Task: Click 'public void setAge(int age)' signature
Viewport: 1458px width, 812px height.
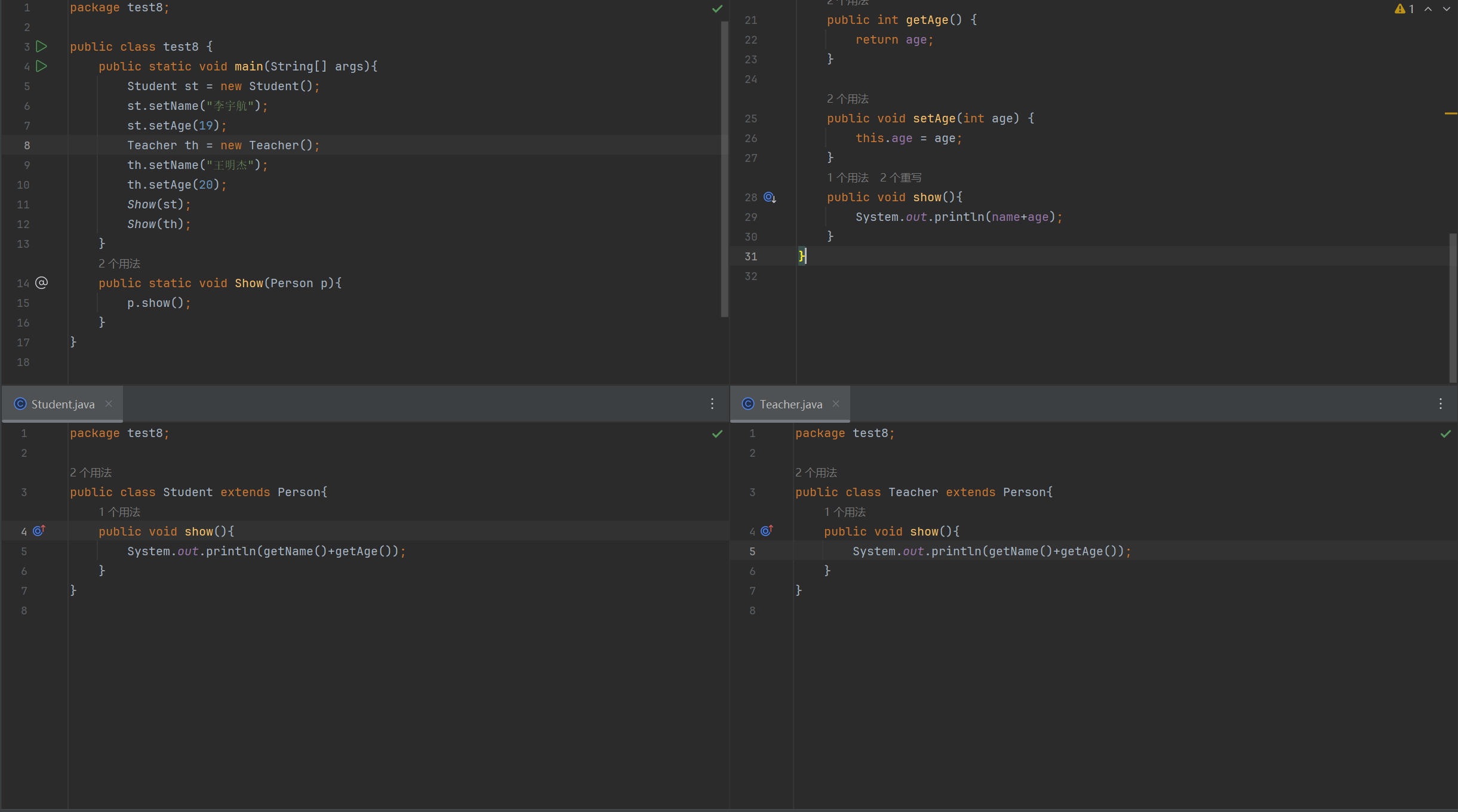Action: pos(931,118)
